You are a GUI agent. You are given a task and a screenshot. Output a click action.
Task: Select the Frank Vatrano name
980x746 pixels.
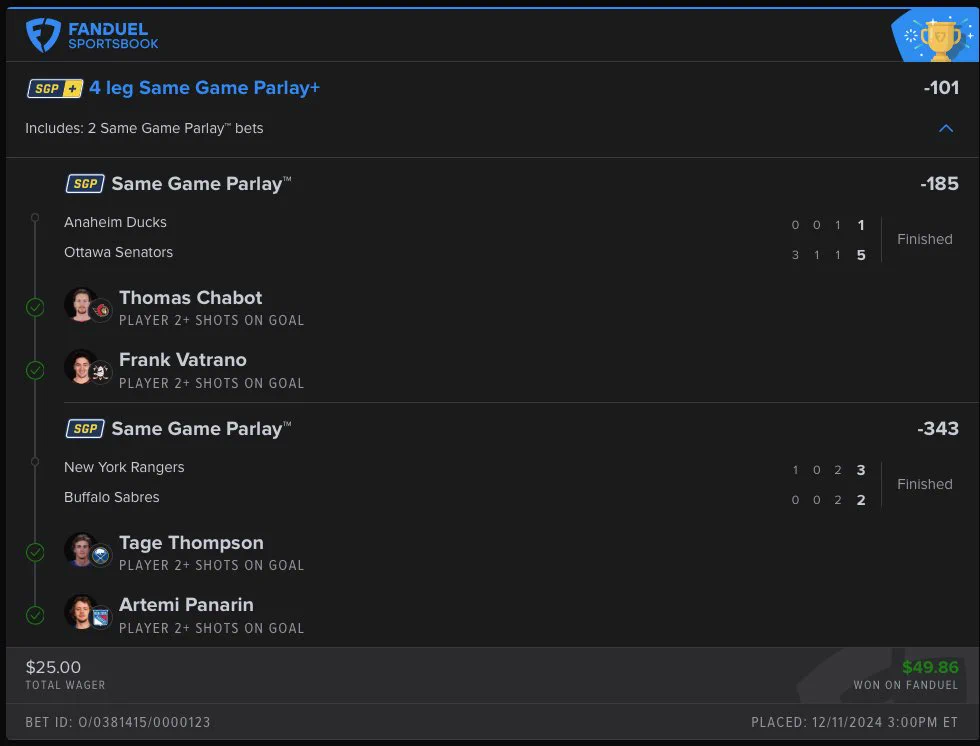pos(182,360)
